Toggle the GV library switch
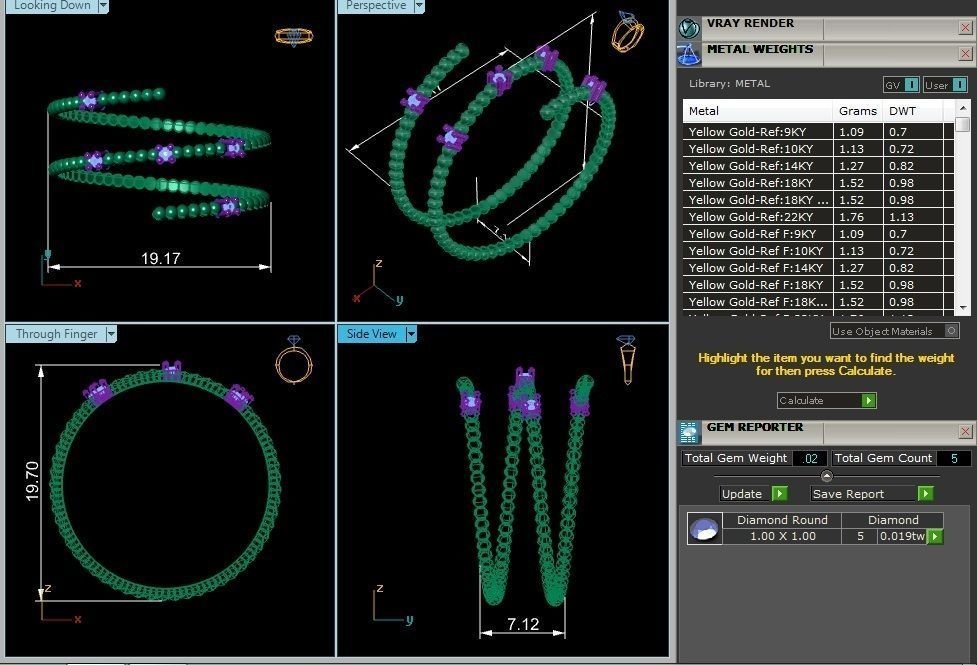The image size is (977, 665). [x=901, y=85]
